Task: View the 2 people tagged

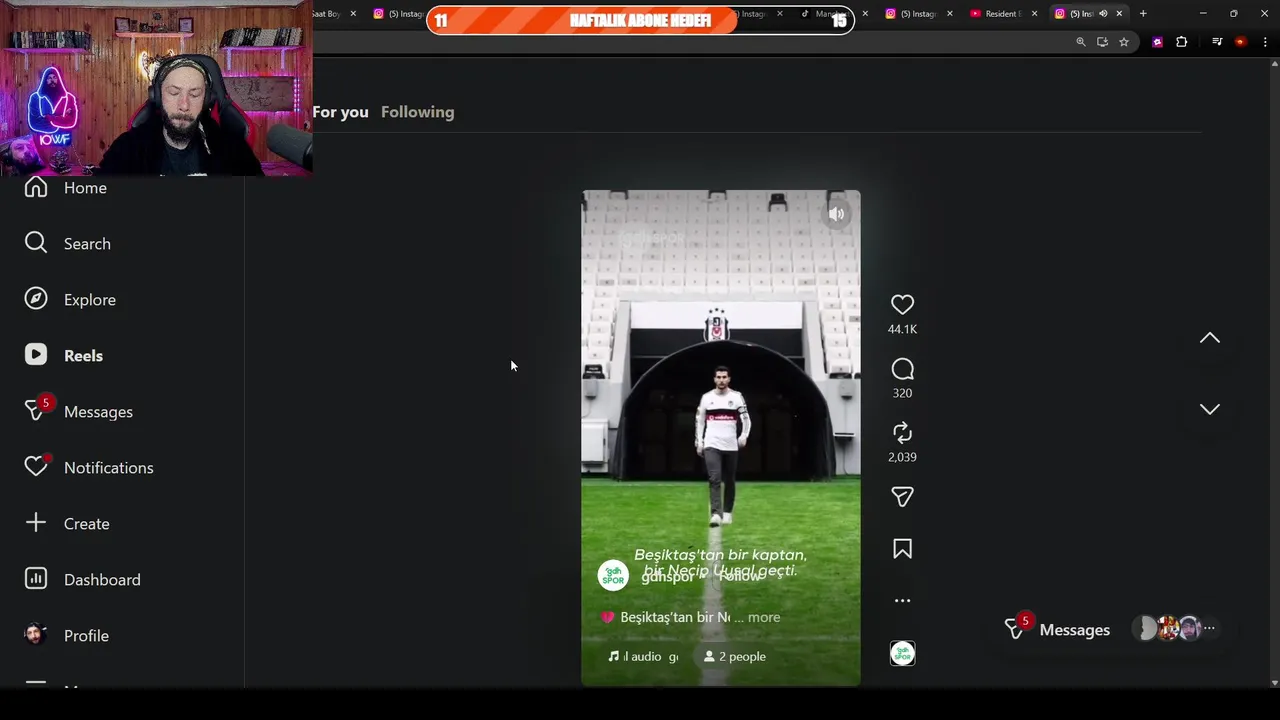Action: [x=735, y=657]
